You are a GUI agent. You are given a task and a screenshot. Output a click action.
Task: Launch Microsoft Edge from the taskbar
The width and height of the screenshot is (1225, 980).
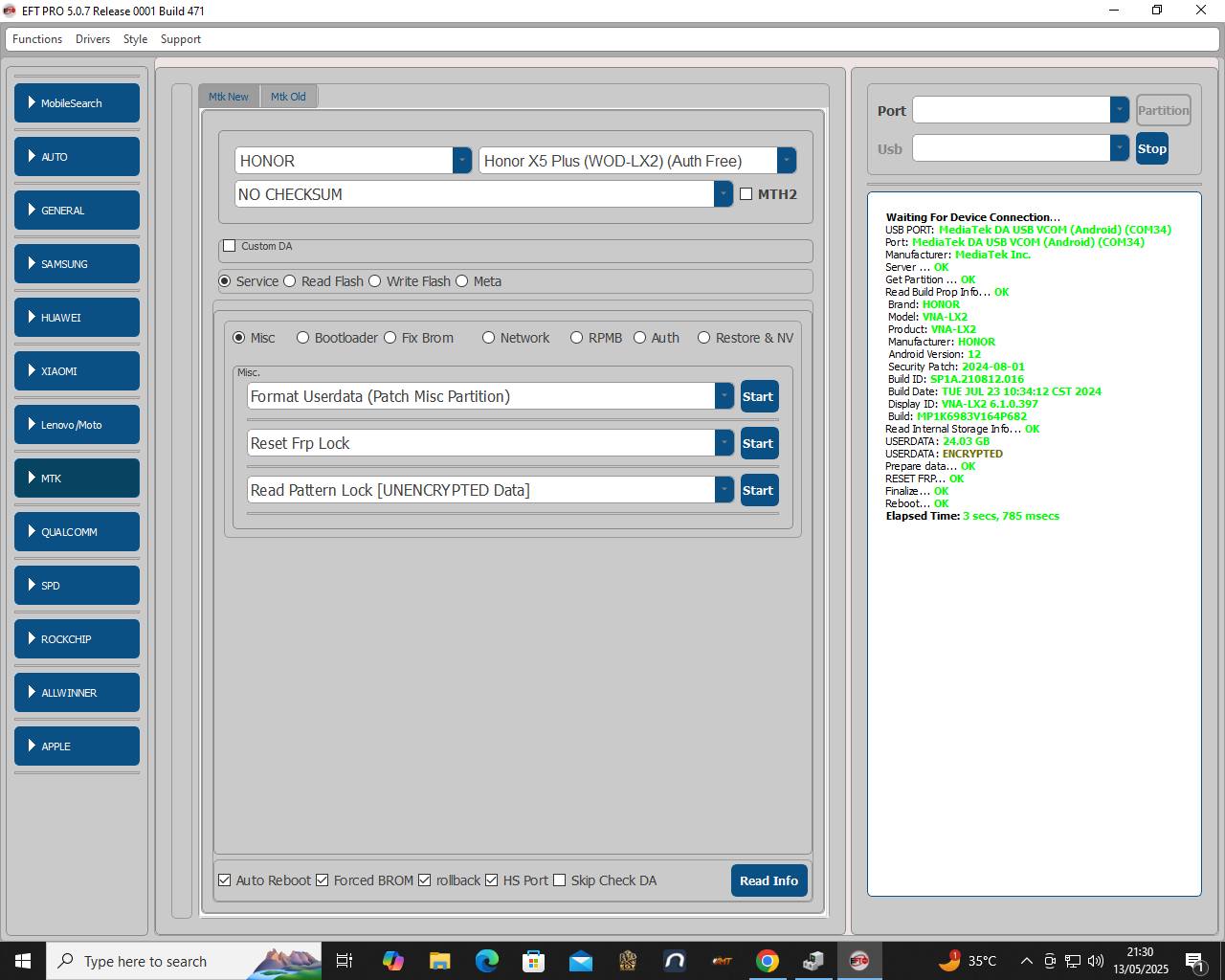487,961
